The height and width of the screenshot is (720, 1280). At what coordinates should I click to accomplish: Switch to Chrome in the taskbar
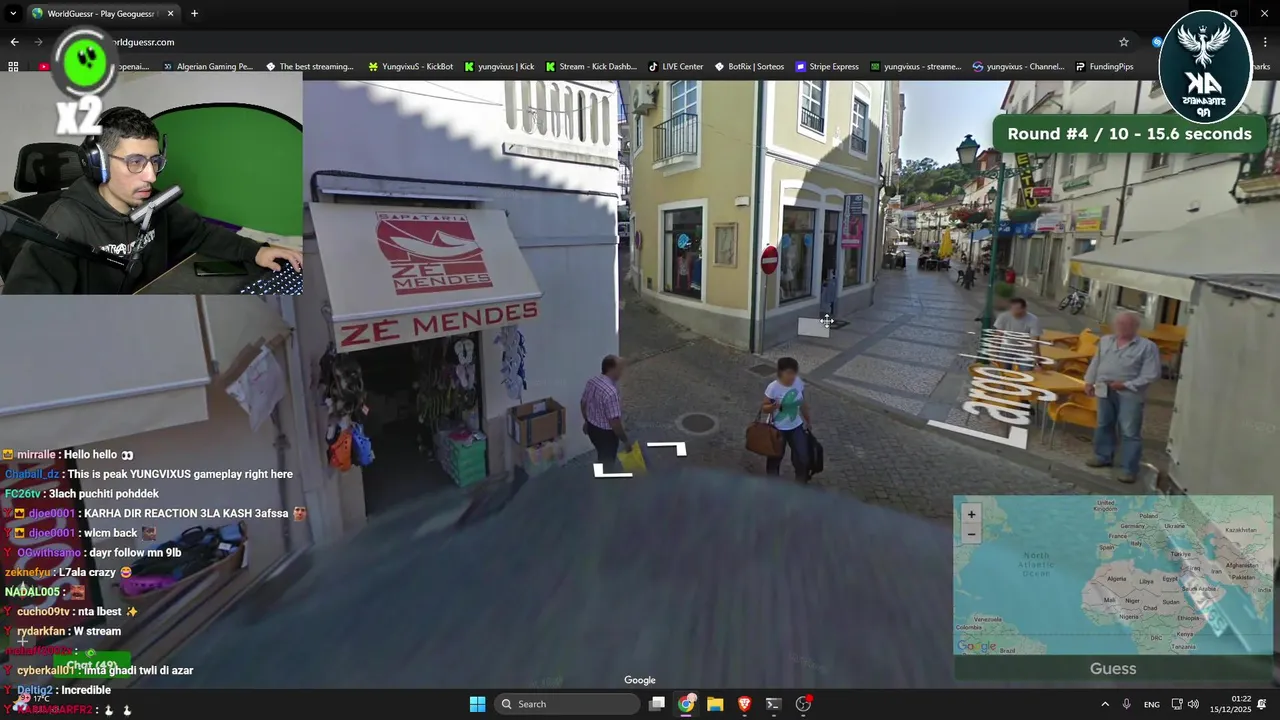686,704
